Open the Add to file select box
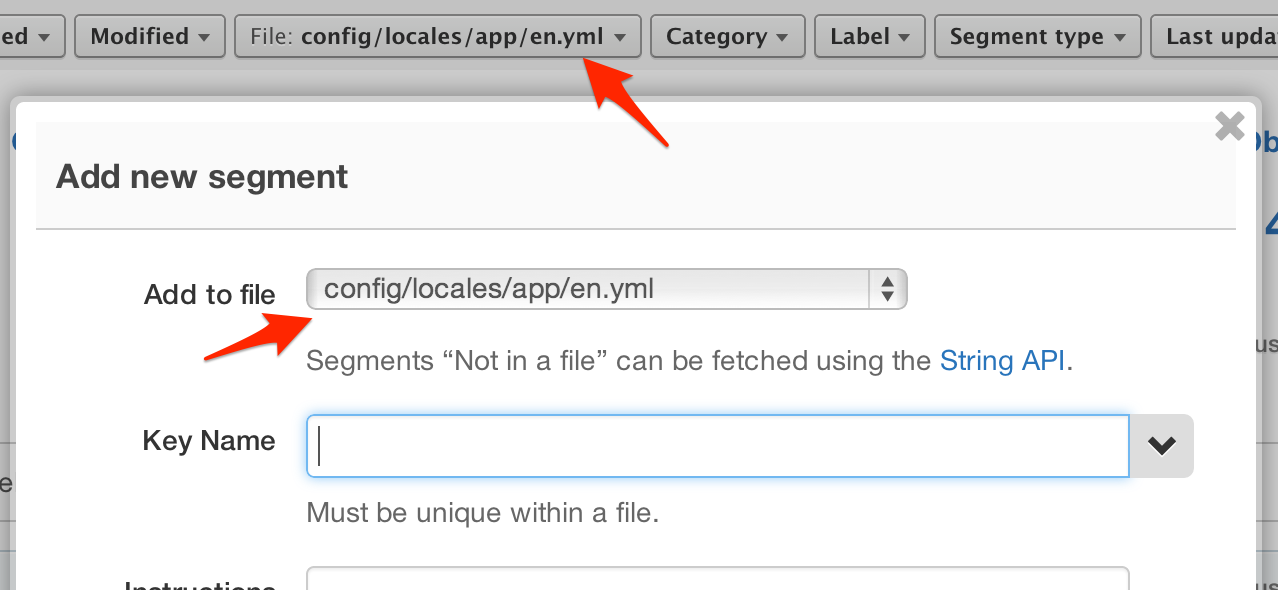 pyautogui.click(x=606, y=289)
